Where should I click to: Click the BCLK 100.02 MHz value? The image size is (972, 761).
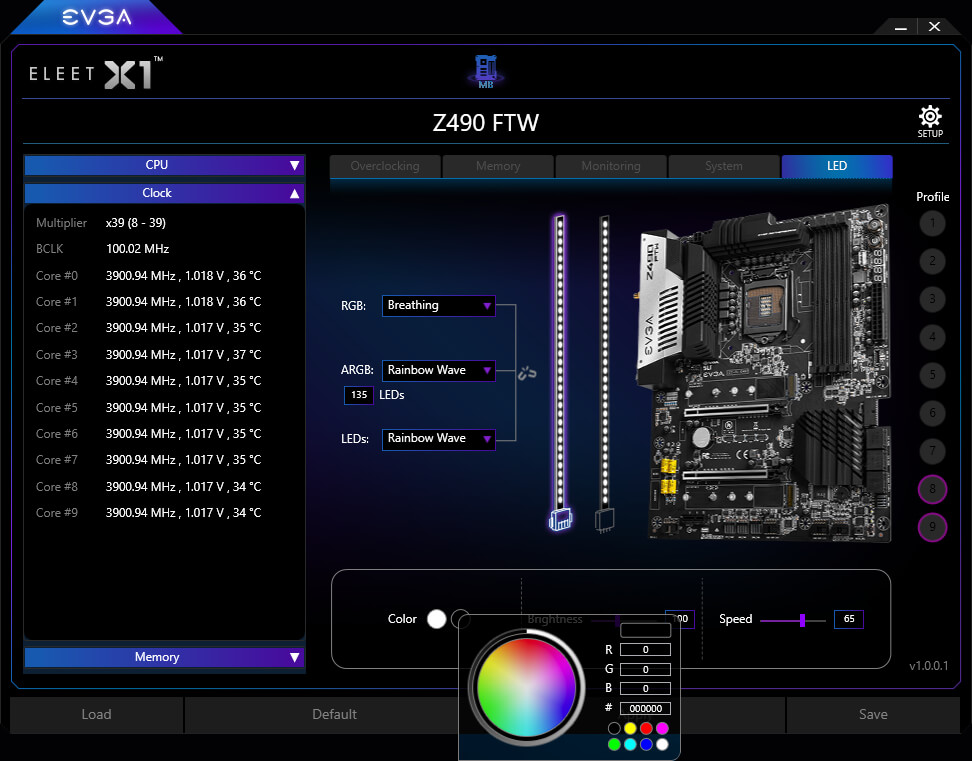[x=137, y=249]
